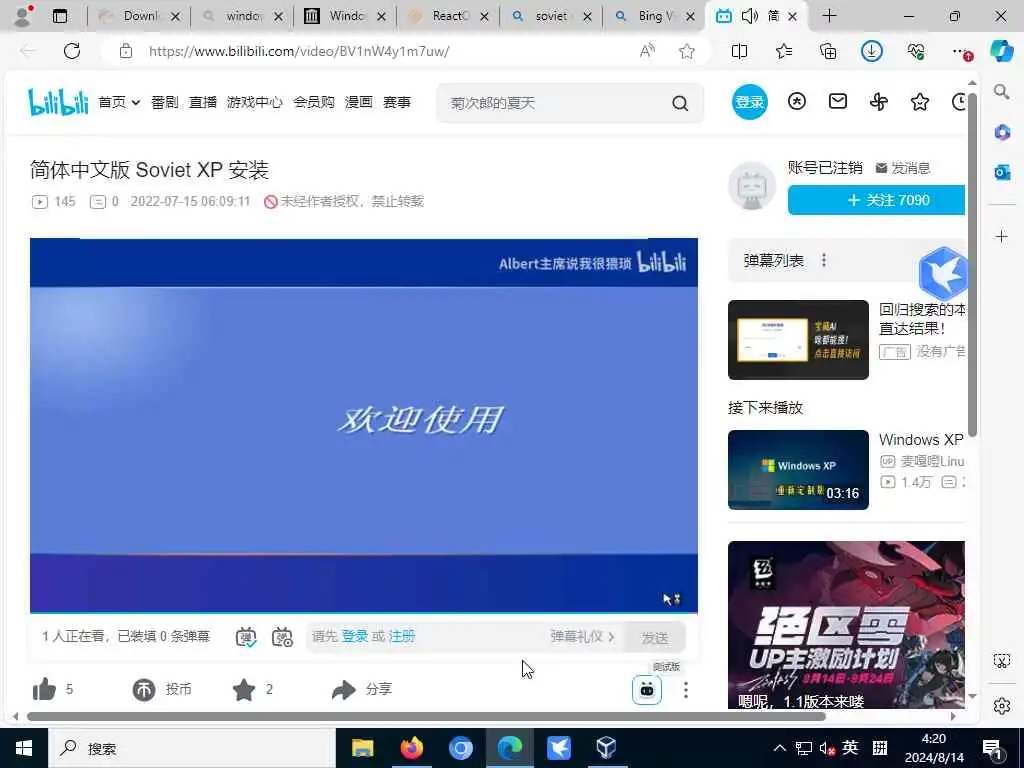Image resolution: width=1024 pixels, height=768 pixels.
Task: Open the 绝区零 UP主激励计划 banner
Action: pos(846,624)
